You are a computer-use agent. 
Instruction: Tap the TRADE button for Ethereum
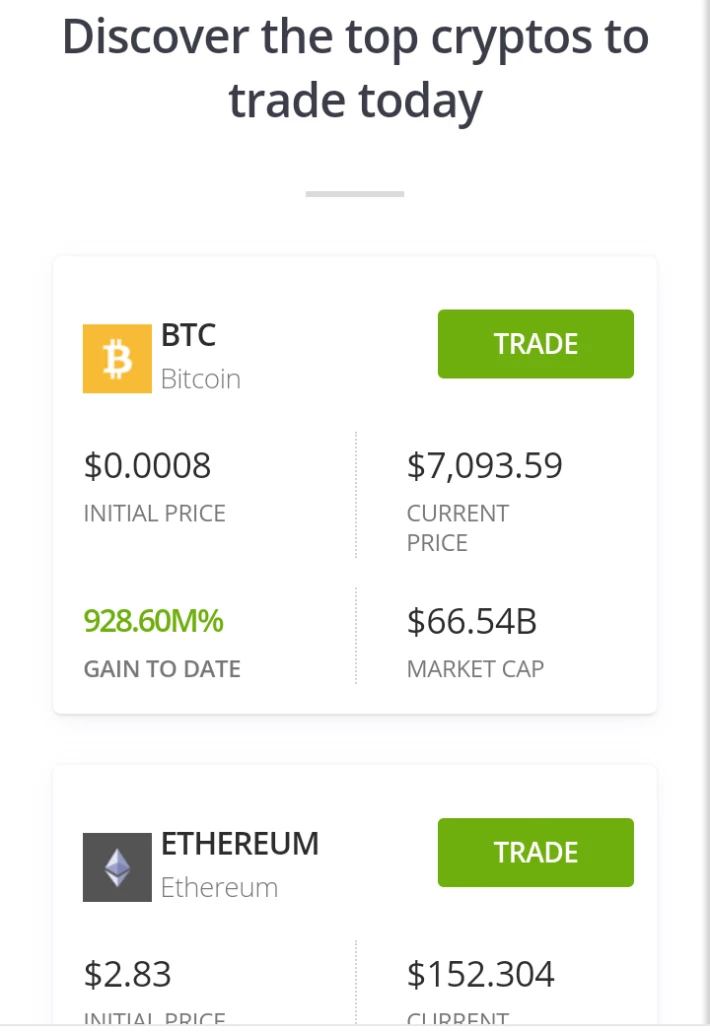[535, 852]
